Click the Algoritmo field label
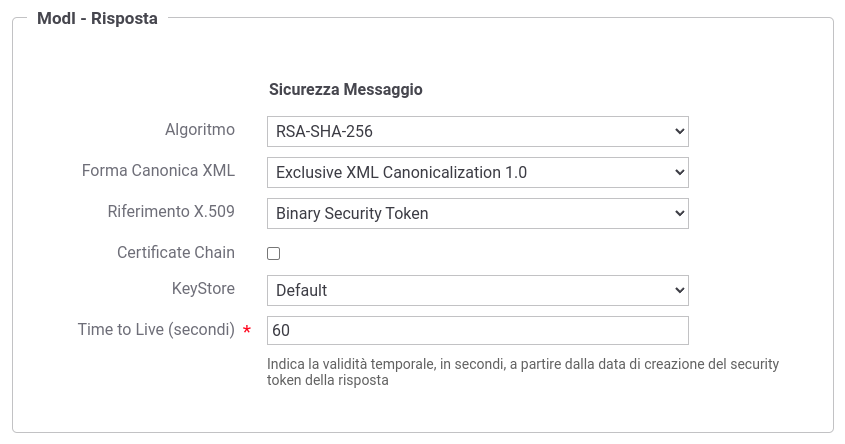Image resolution: width=845 pixels, height=444 pixels. 200,130
